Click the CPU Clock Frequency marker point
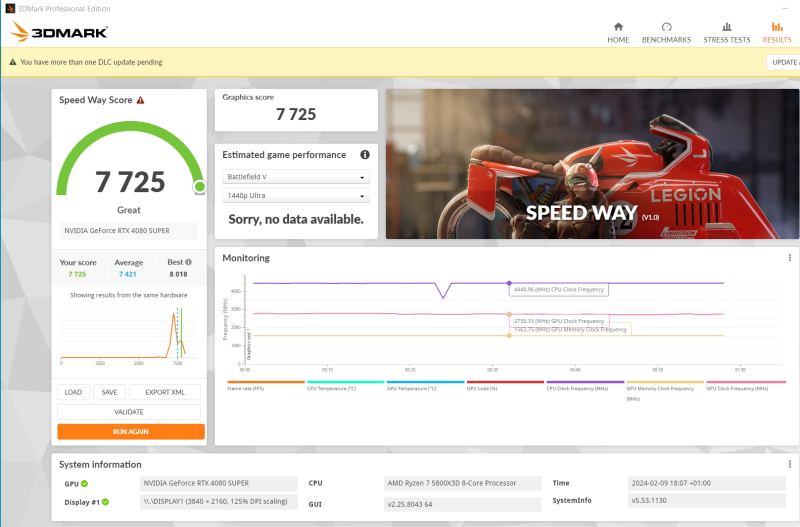800x527 pixels. point(509,283)
